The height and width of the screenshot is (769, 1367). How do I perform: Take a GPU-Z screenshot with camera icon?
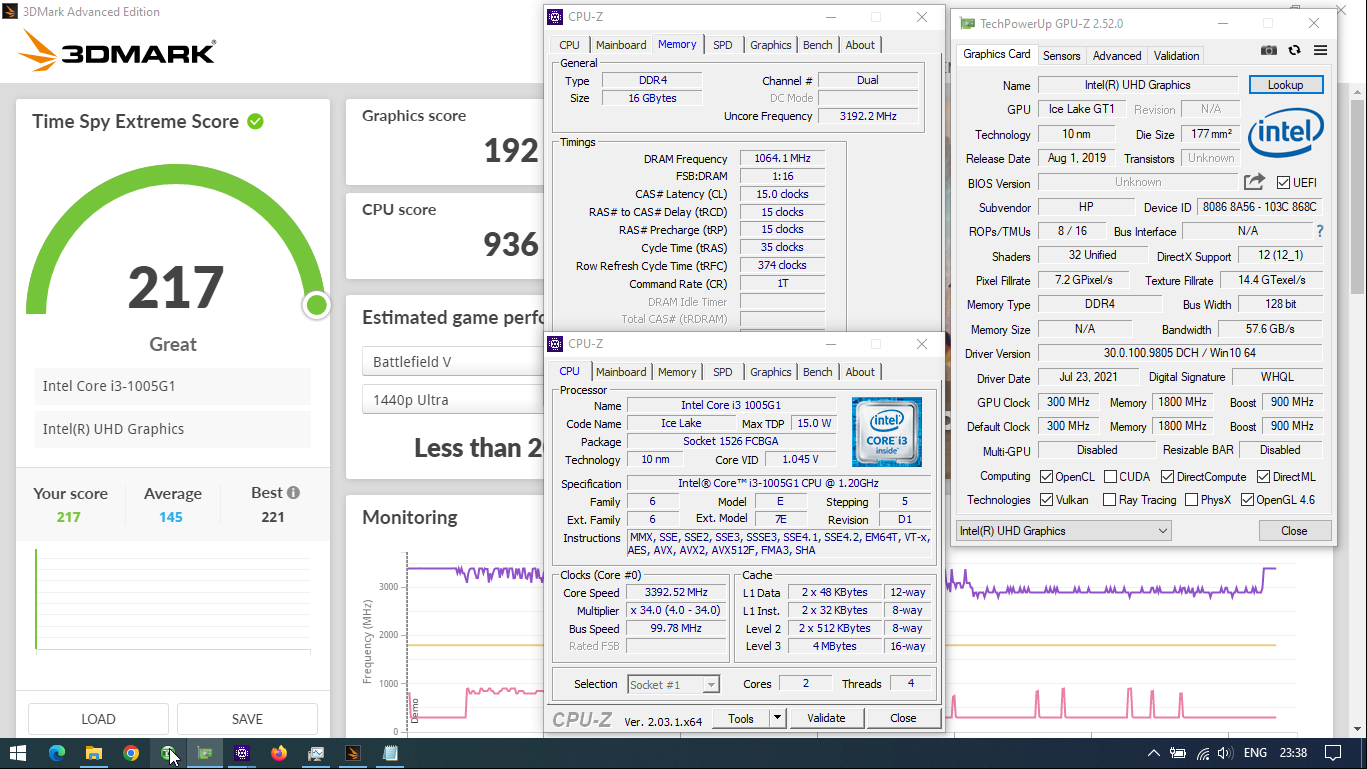pos(1269,50)
